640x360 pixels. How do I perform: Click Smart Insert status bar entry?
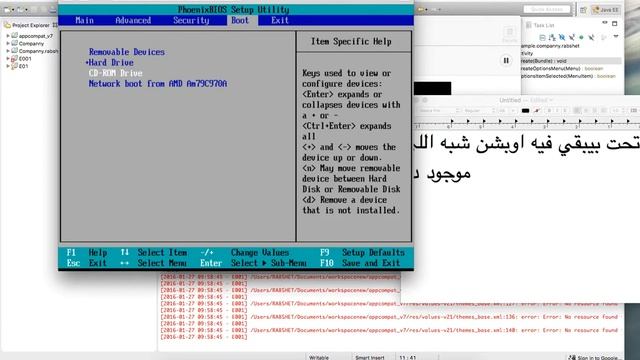click(x=370, y=358)
